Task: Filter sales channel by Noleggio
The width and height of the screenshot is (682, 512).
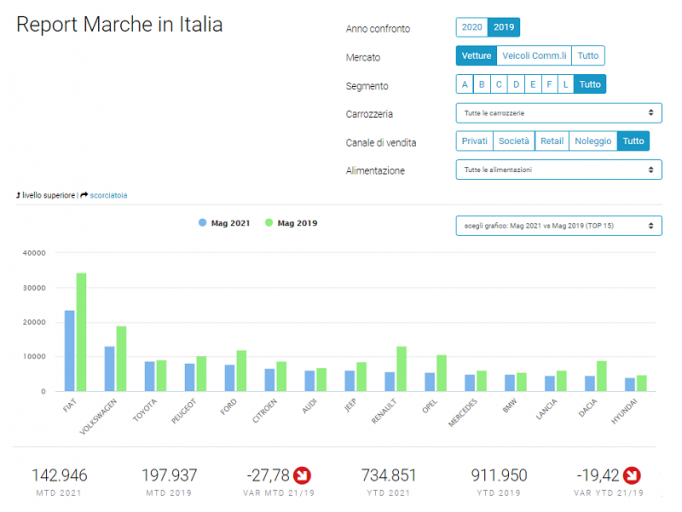Action: 593,141
